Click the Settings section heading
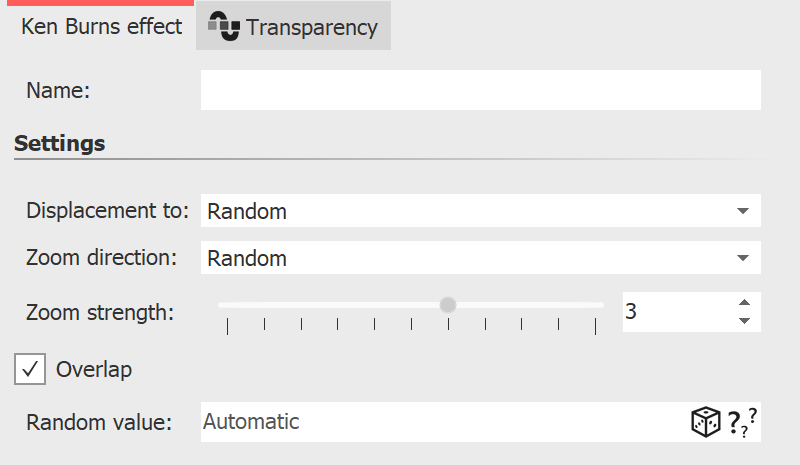 [60, 143]
